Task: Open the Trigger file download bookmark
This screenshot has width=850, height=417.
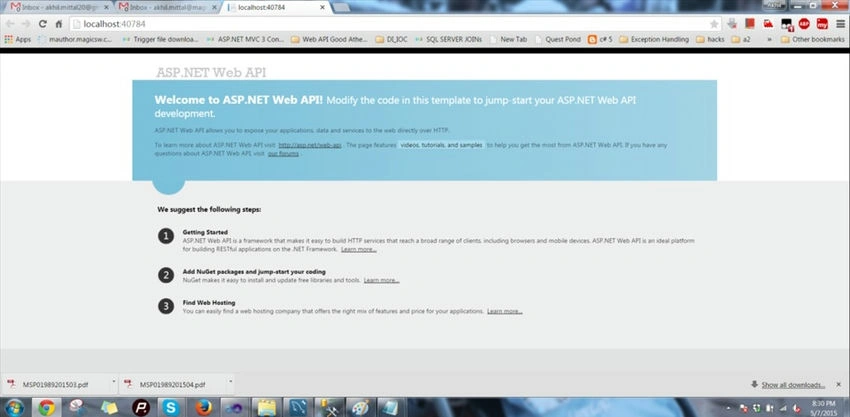Action: click(160, 40)
